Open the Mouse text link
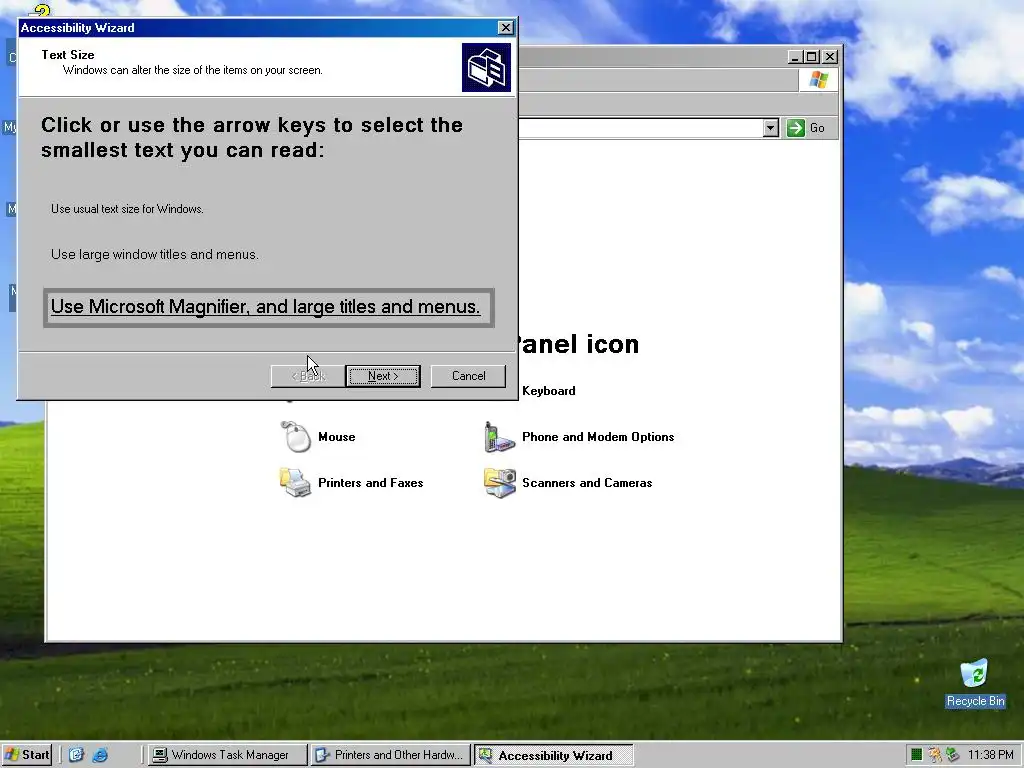 (x=336, y=437)
